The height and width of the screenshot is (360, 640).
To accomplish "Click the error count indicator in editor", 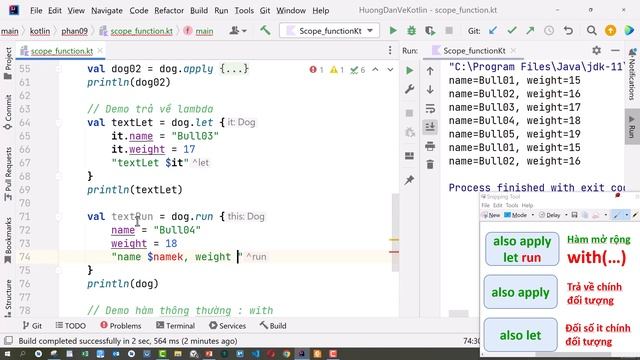I will click(316, 70).
